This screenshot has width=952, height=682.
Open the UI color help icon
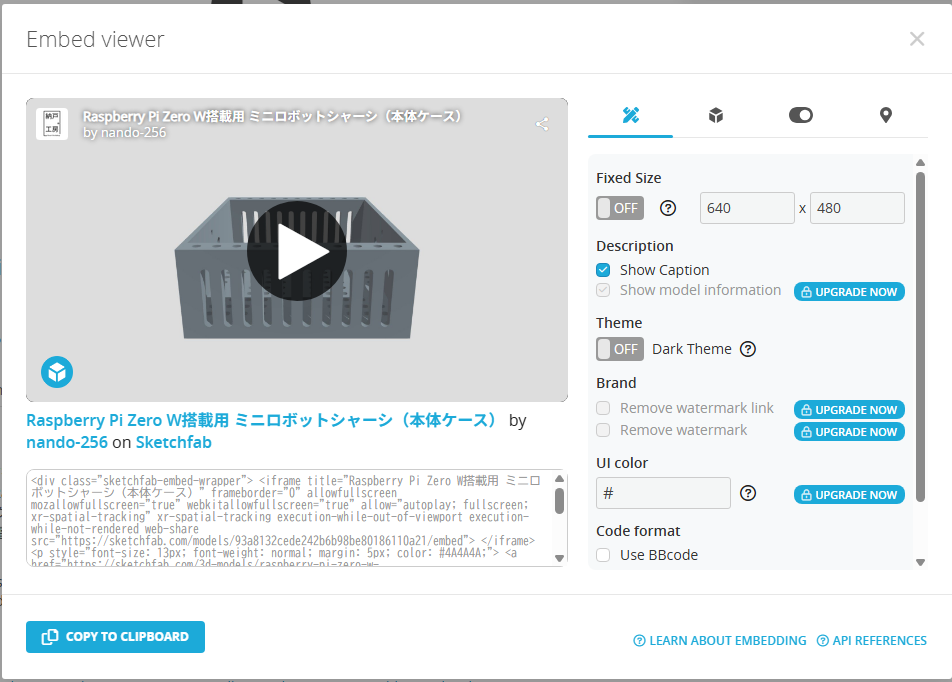coord(748,493)
